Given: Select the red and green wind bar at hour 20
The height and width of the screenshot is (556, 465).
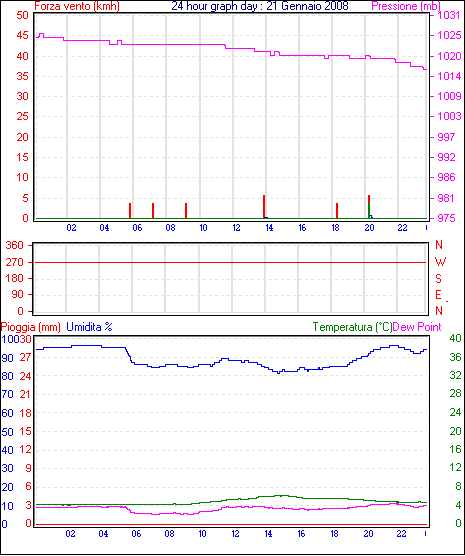Looking at the screenshot, I should click(x=369, y=207).
